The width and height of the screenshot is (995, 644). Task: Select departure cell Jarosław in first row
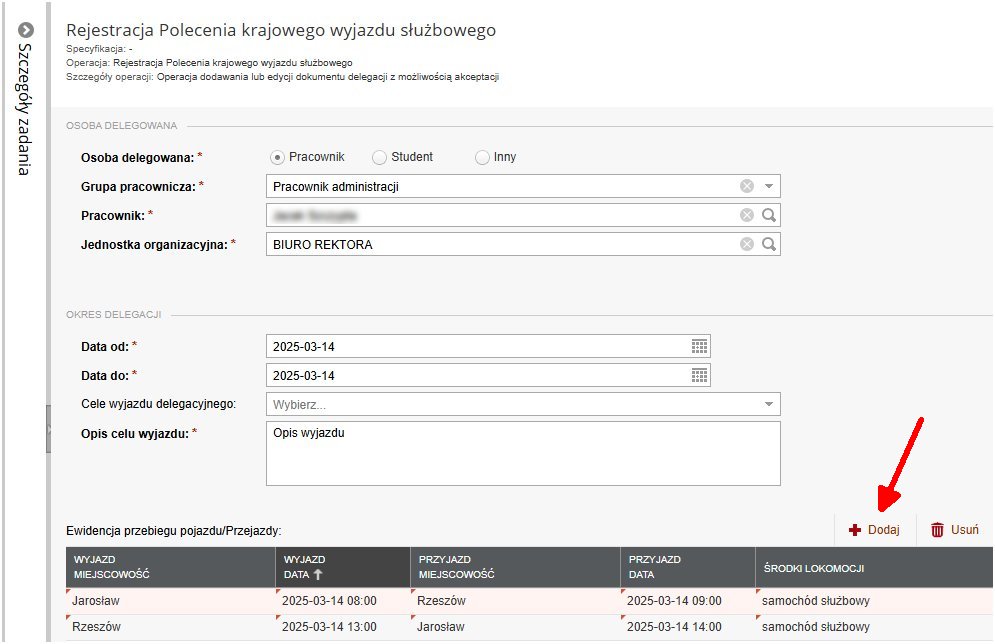coord(171,601)
